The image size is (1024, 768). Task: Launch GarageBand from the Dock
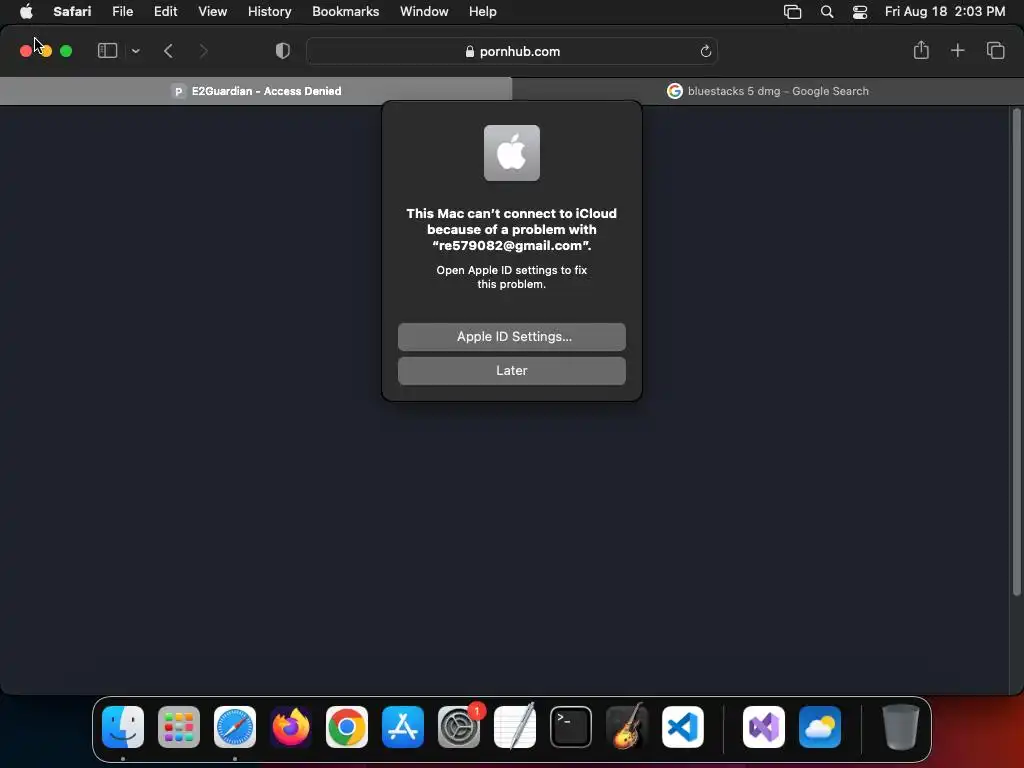click(x=627, y=726)
